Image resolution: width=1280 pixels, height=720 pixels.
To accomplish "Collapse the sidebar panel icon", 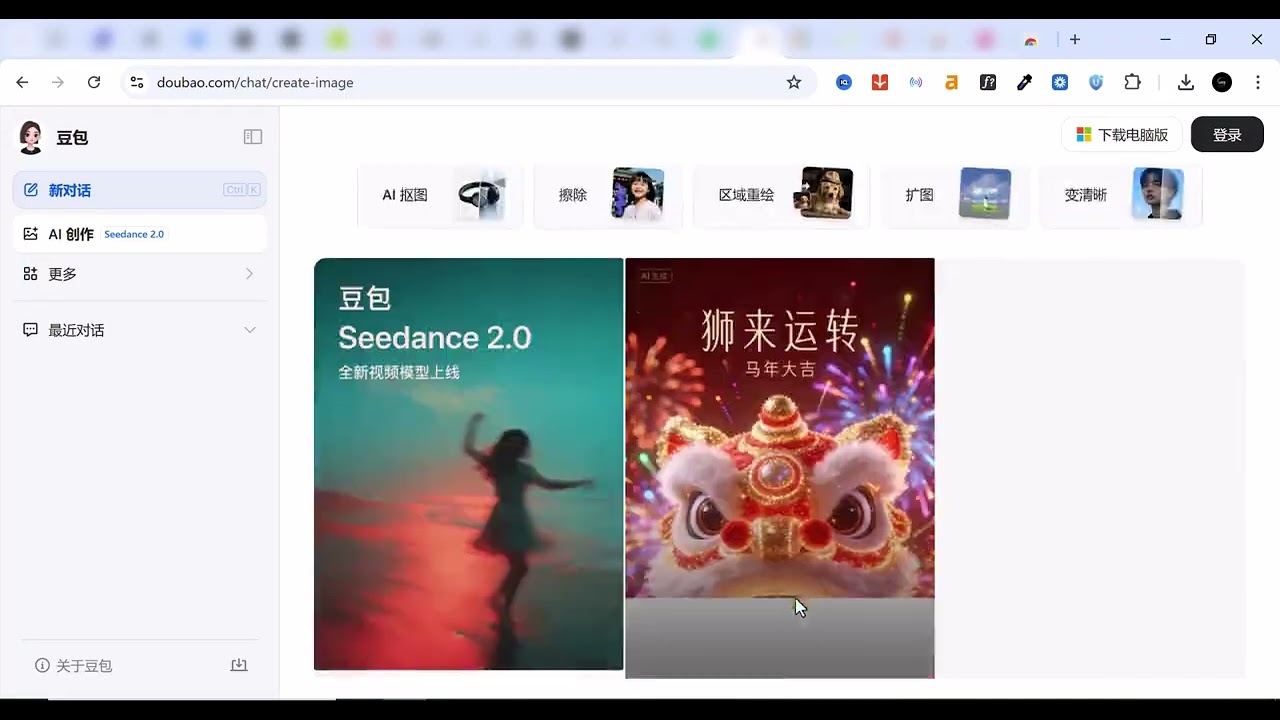I will pyautogui.click(x=253, y=137).
